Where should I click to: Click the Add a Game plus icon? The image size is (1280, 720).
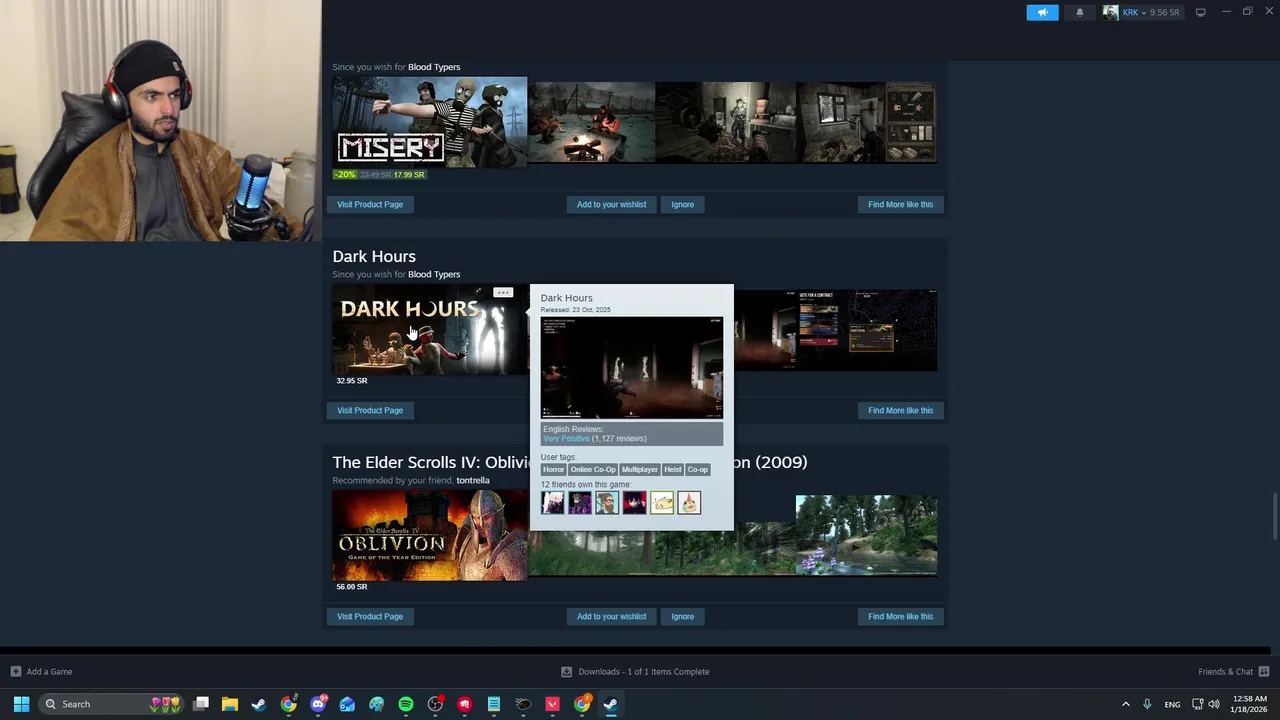tap(15, 672)
